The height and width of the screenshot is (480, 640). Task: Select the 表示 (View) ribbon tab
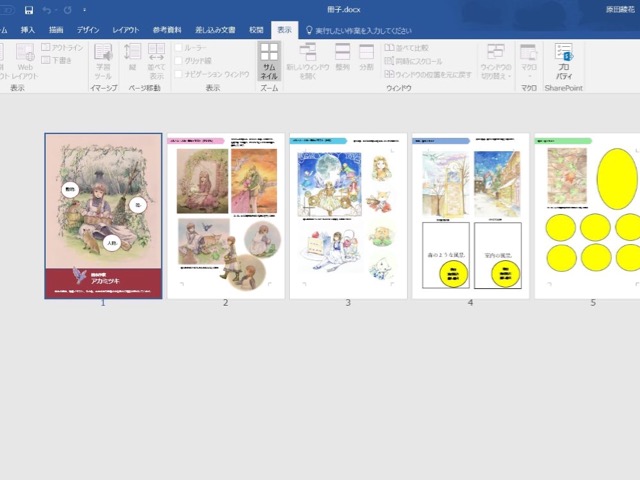pos(284,30)
